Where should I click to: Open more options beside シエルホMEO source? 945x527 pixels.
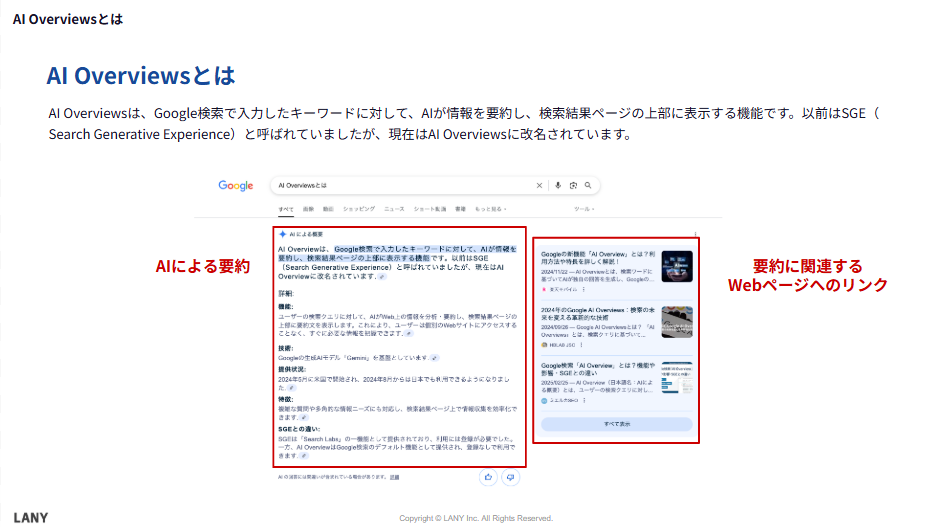[585, 400]
